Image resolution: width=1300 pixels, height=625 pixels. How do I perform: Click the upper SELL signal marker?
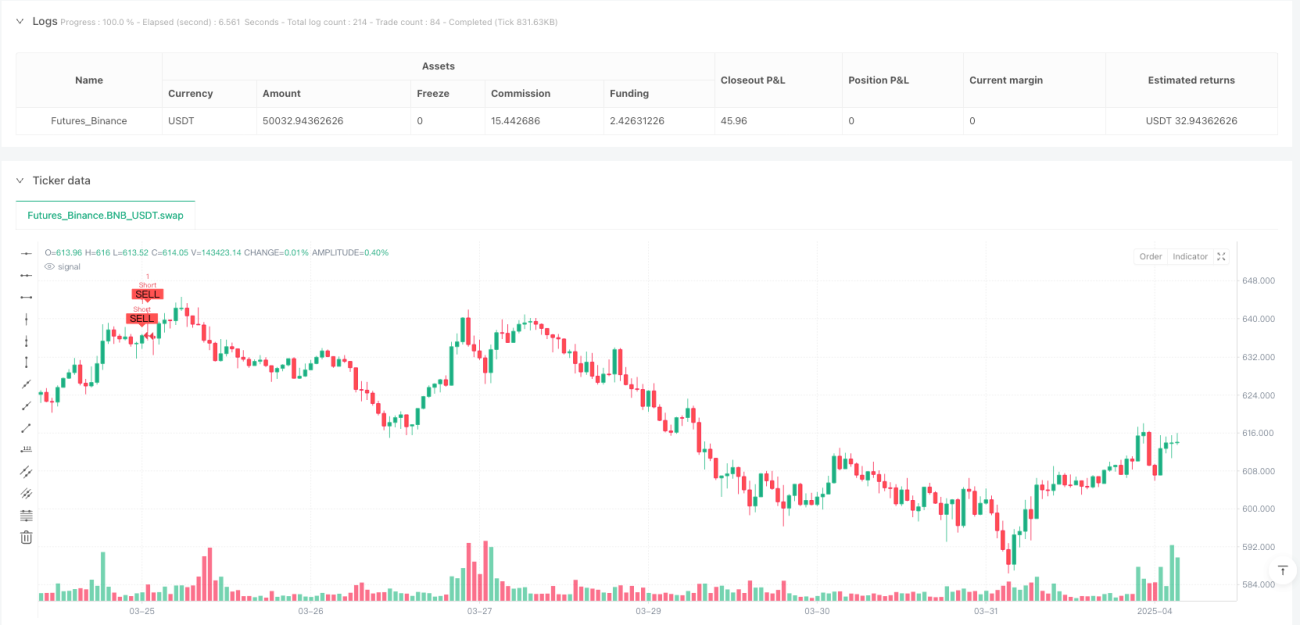coord(147,294)
